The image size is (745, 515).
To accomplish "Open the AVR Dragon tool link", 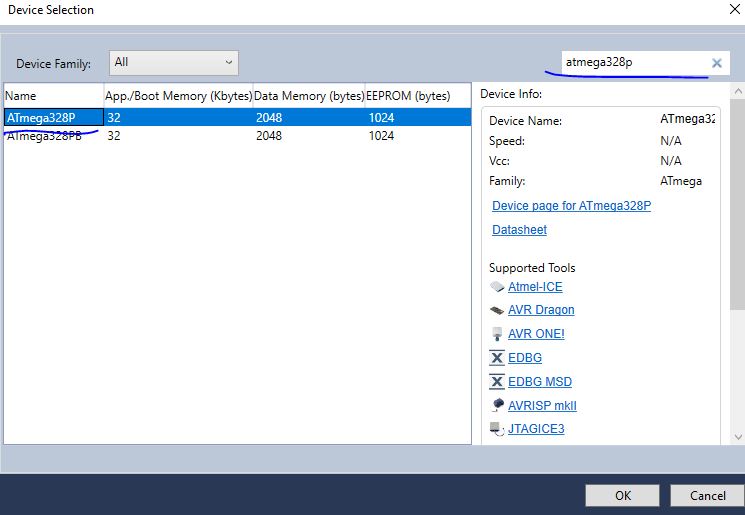I will (x=541, y=310).
